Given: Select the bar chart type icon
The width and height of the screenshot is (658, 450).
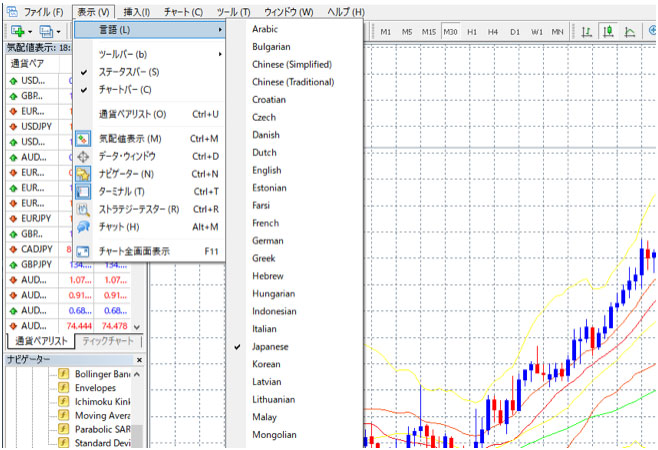Looking at the screenshot, I should (x=586, y=31).
